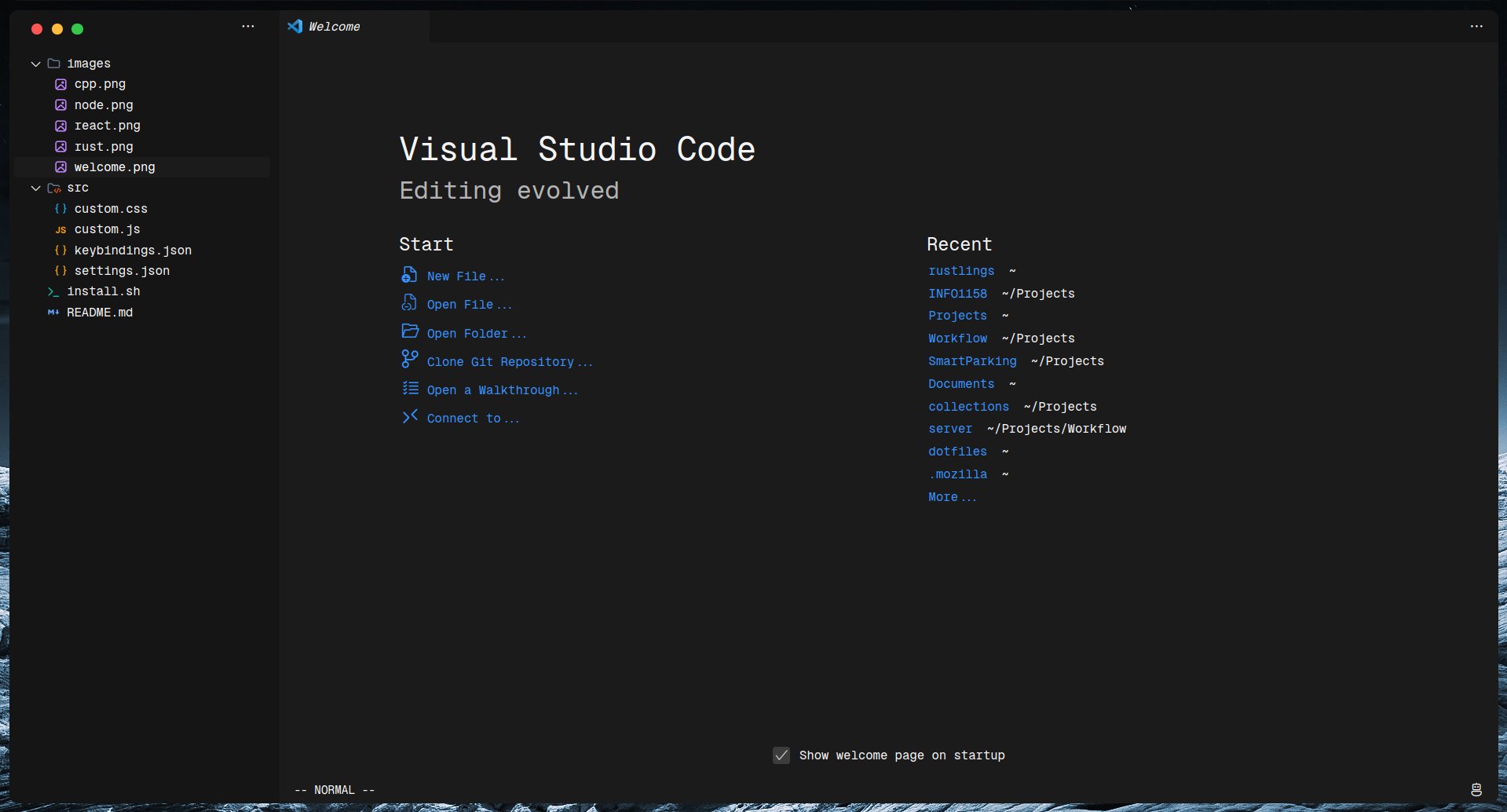Select react.png in the file tree
The height and width of the screenshot is (812, 1507).
[x=142, y=126]
